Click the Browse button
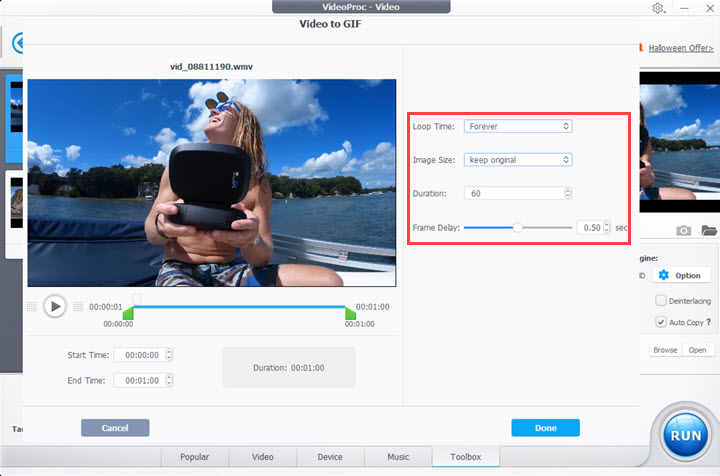 [665, 350]
